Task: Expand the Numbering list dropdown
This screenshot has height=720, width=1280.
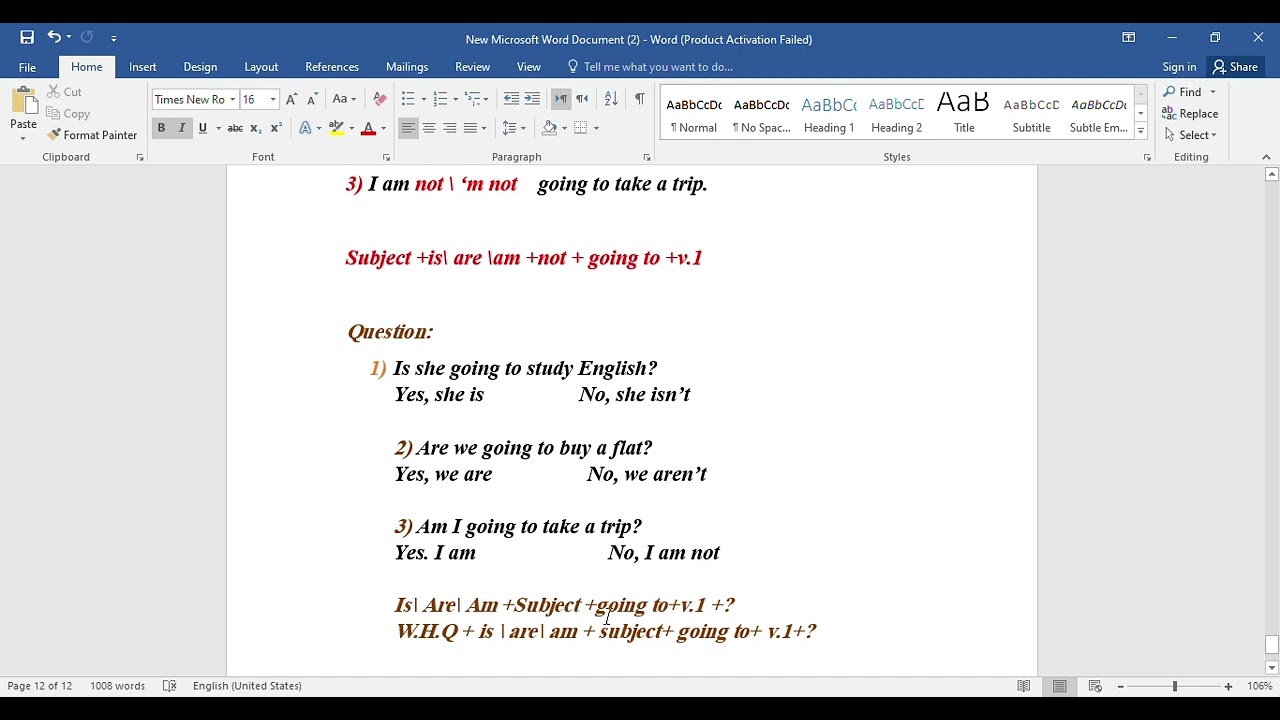Action: pos(455,99)
